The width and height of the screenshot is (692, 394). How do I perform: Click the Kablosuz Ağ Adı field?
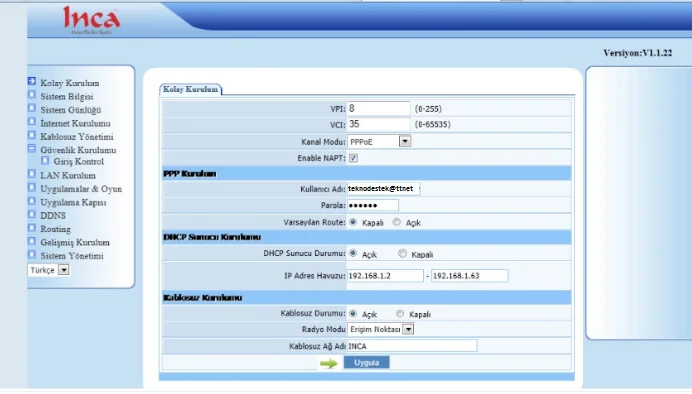(x=412, y=346)
